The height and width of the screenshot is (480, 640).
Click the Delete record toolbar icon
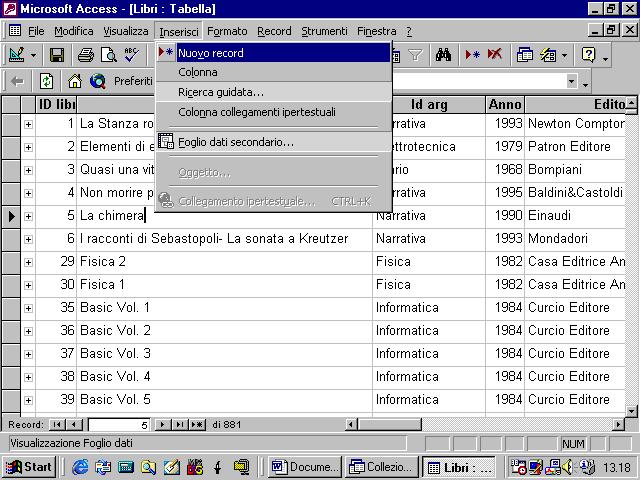click(494, 55)
